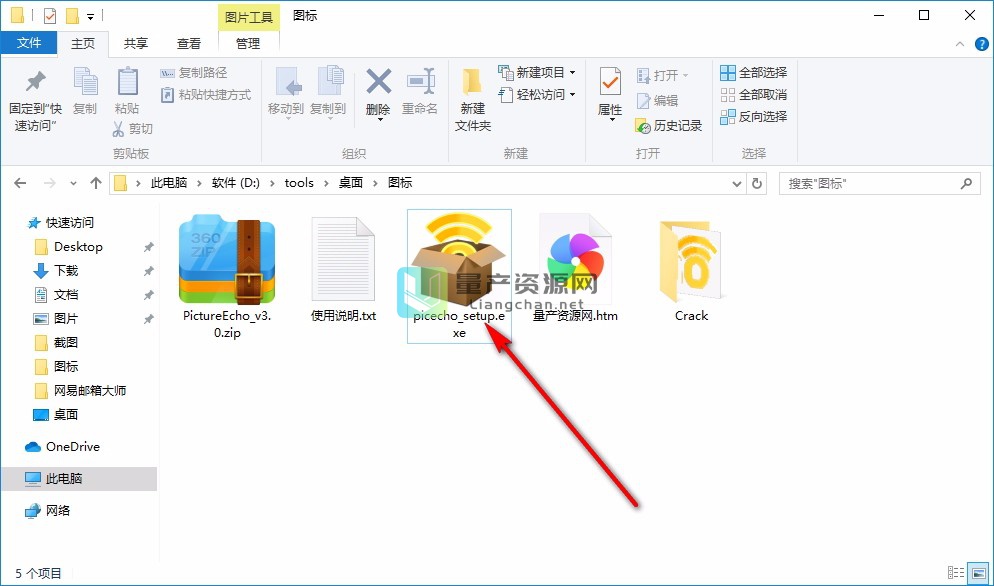
Task: Select Copy path (复制路径)
Action: (193, 73)
